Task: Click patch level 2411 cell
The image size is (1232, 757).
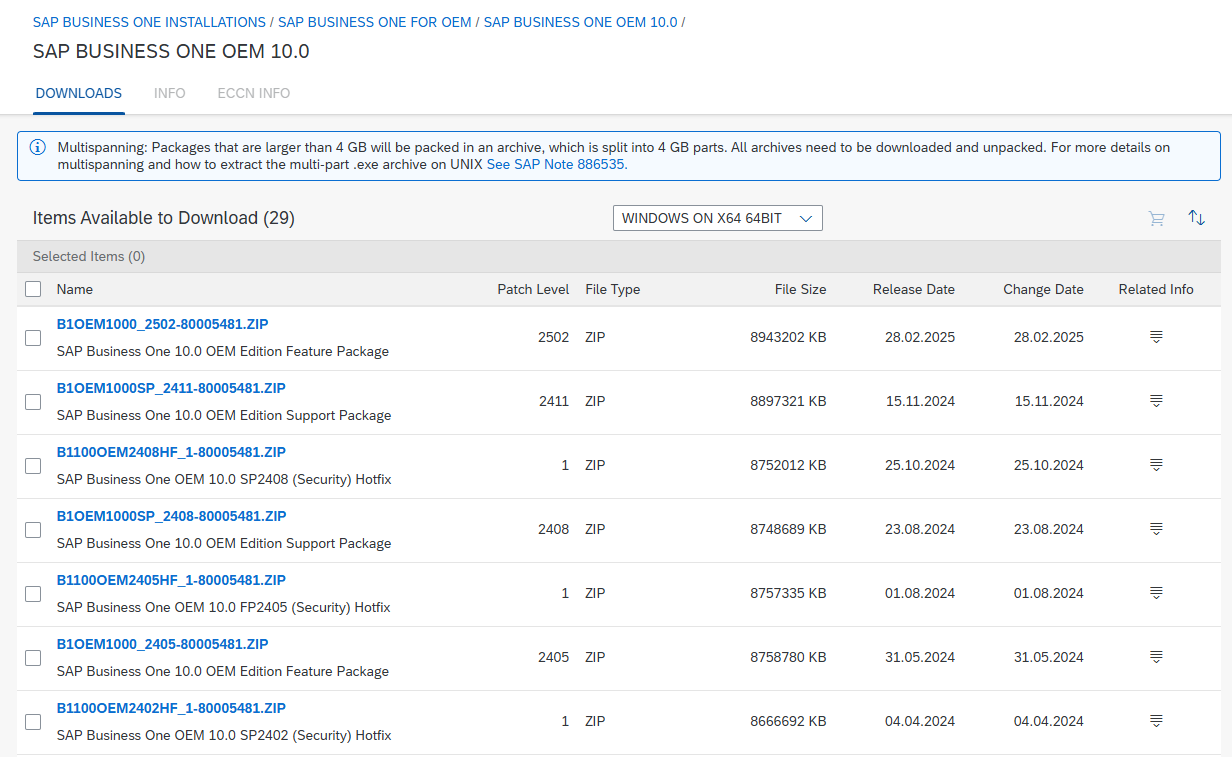Action: click(553, 401)
